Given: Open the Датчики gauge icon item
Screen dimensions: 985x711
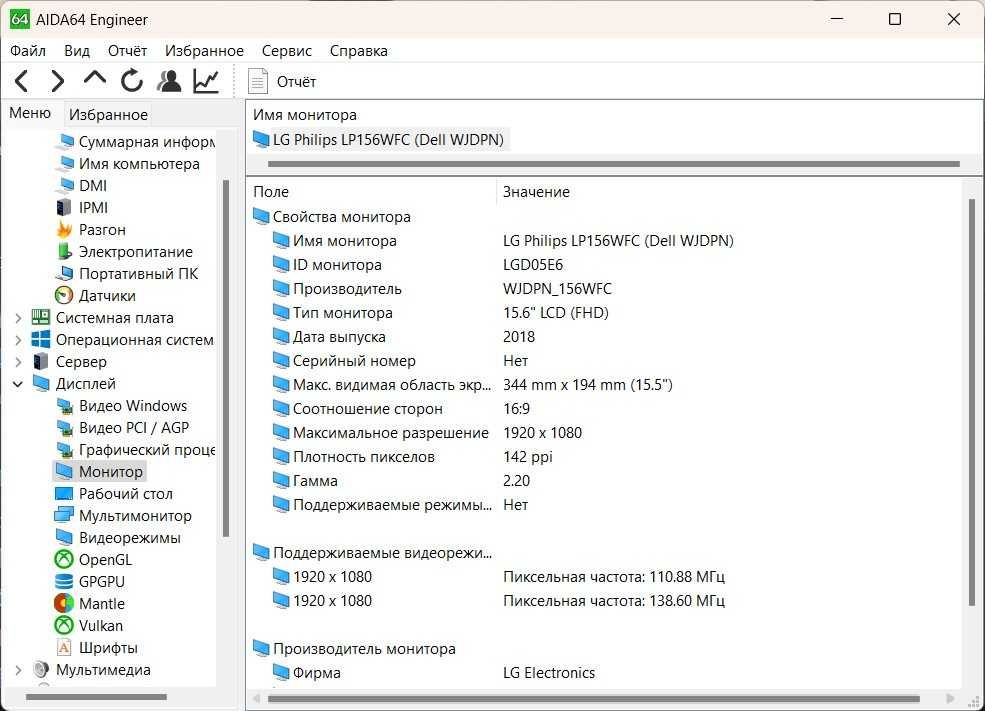Looking at the screenshot, I should point(64,296).
